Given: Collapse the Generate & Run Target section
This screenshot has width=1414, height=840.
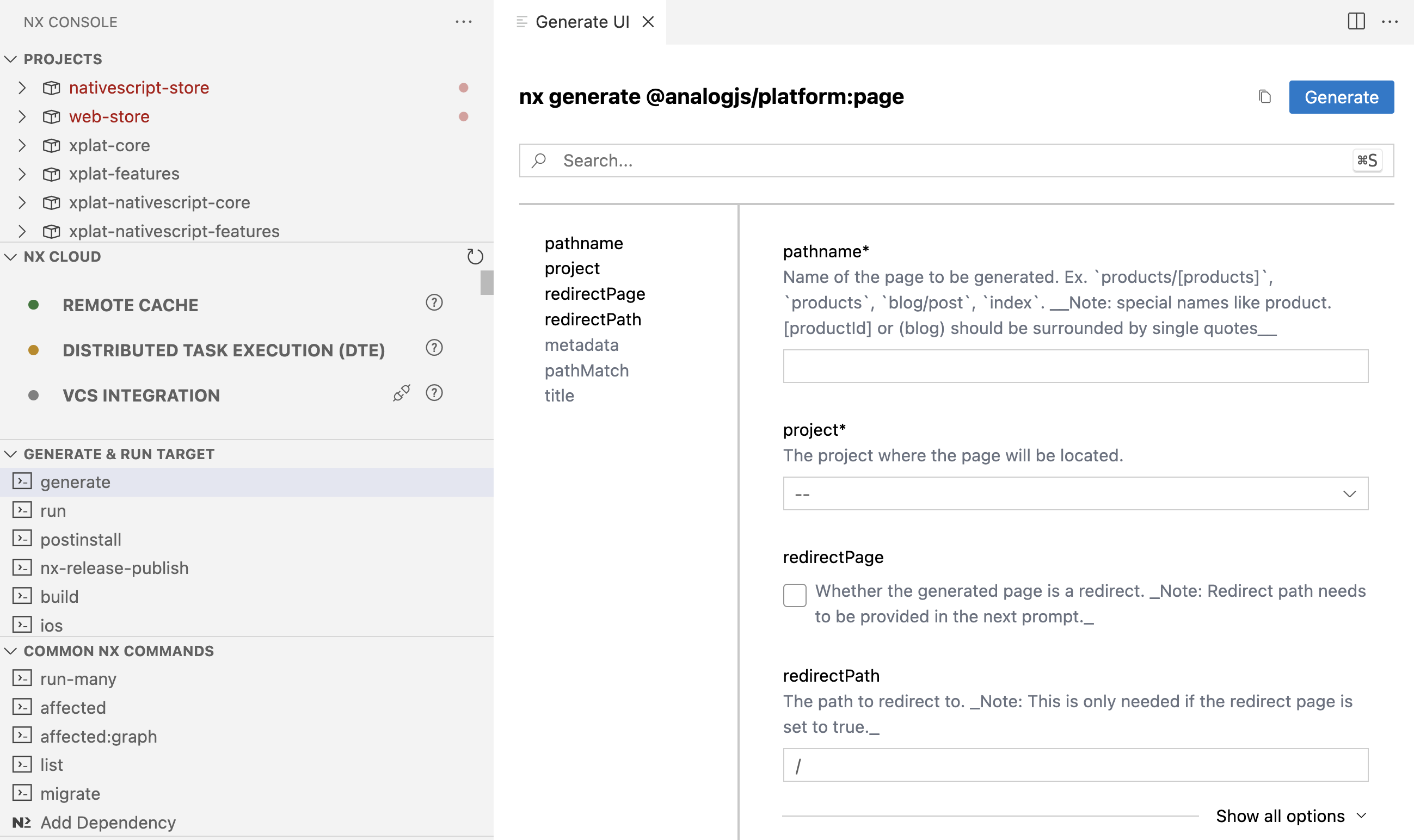Looking at the screenshot, I should pyautogui.click(x=11, y=454).
